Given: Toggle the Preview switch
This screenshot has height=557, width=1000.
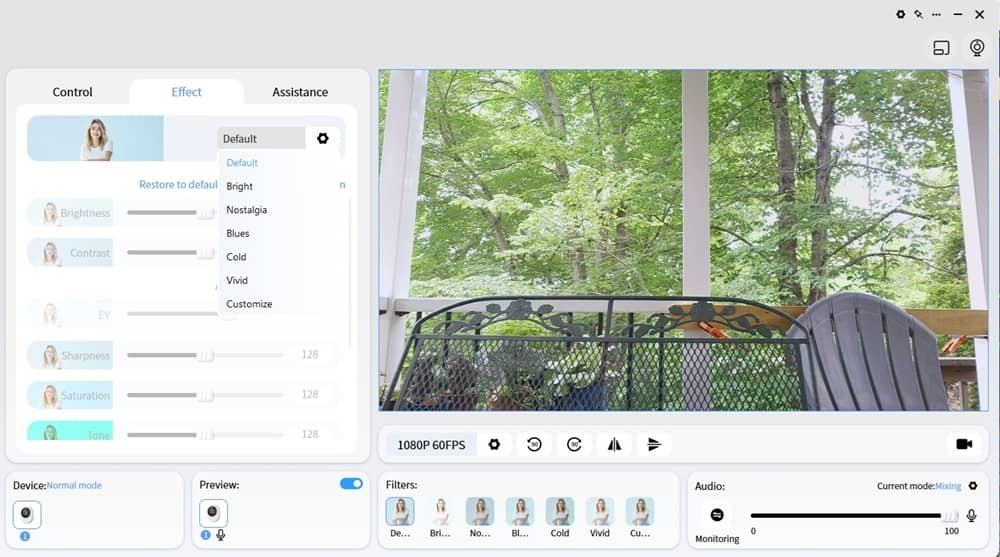Looking at the screenshot, I should point(351,484).
